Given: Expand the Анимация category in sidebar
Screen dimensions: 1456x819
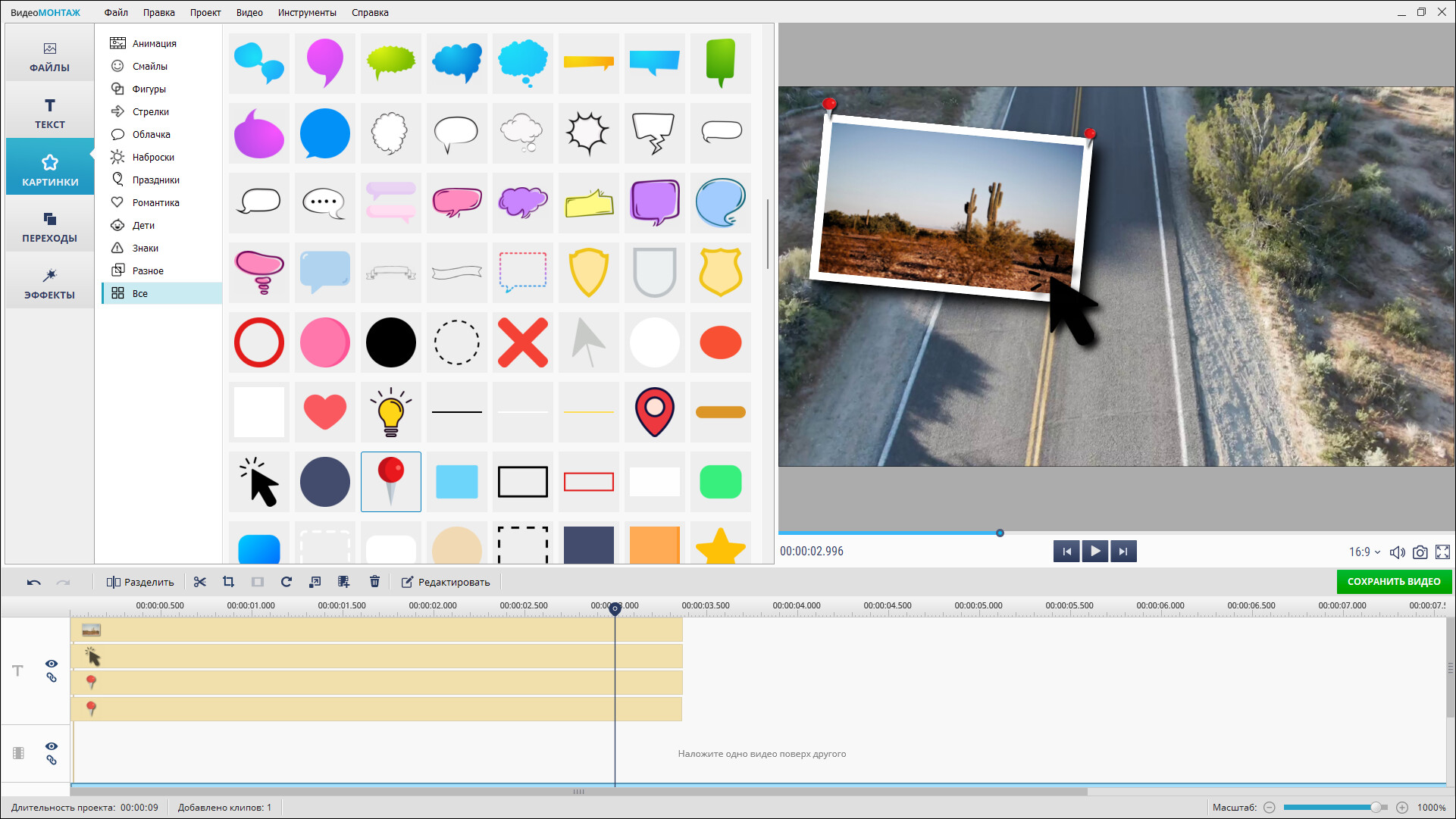Looking at the screenshot, I should point(154,42).
